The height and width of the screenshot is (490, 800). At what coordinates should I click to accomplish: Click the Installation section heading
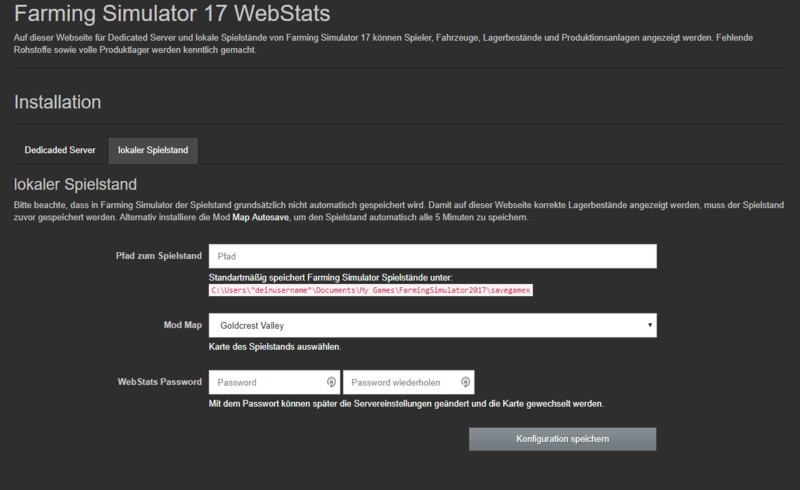click(57, 102)
